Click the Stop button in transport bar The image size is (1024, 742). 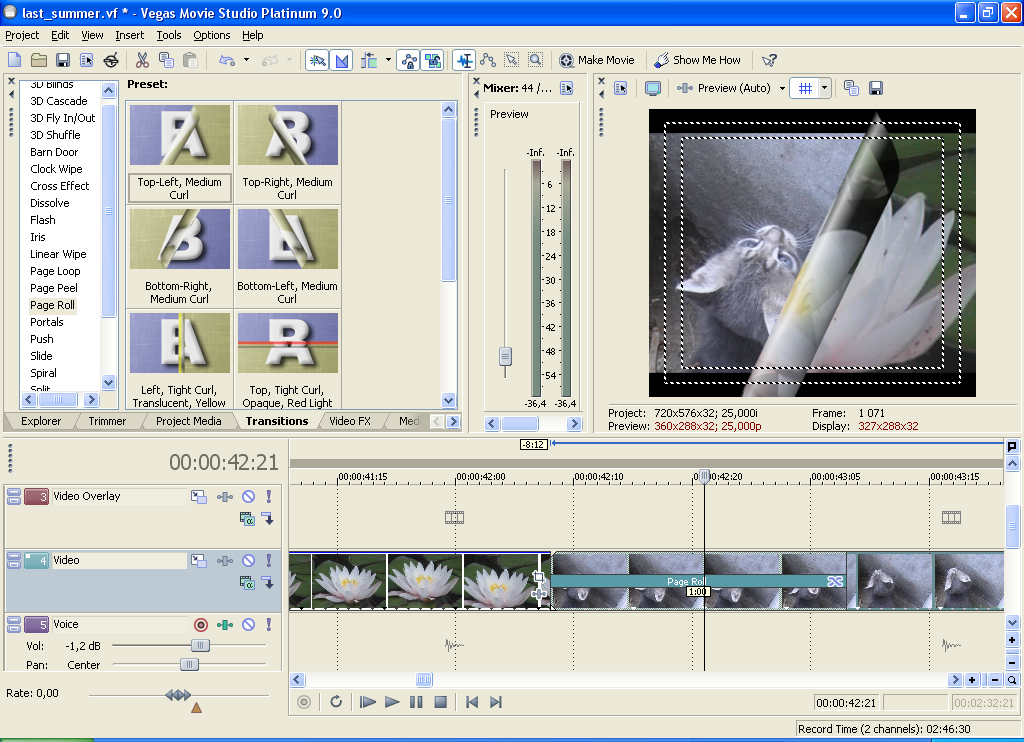440,702
